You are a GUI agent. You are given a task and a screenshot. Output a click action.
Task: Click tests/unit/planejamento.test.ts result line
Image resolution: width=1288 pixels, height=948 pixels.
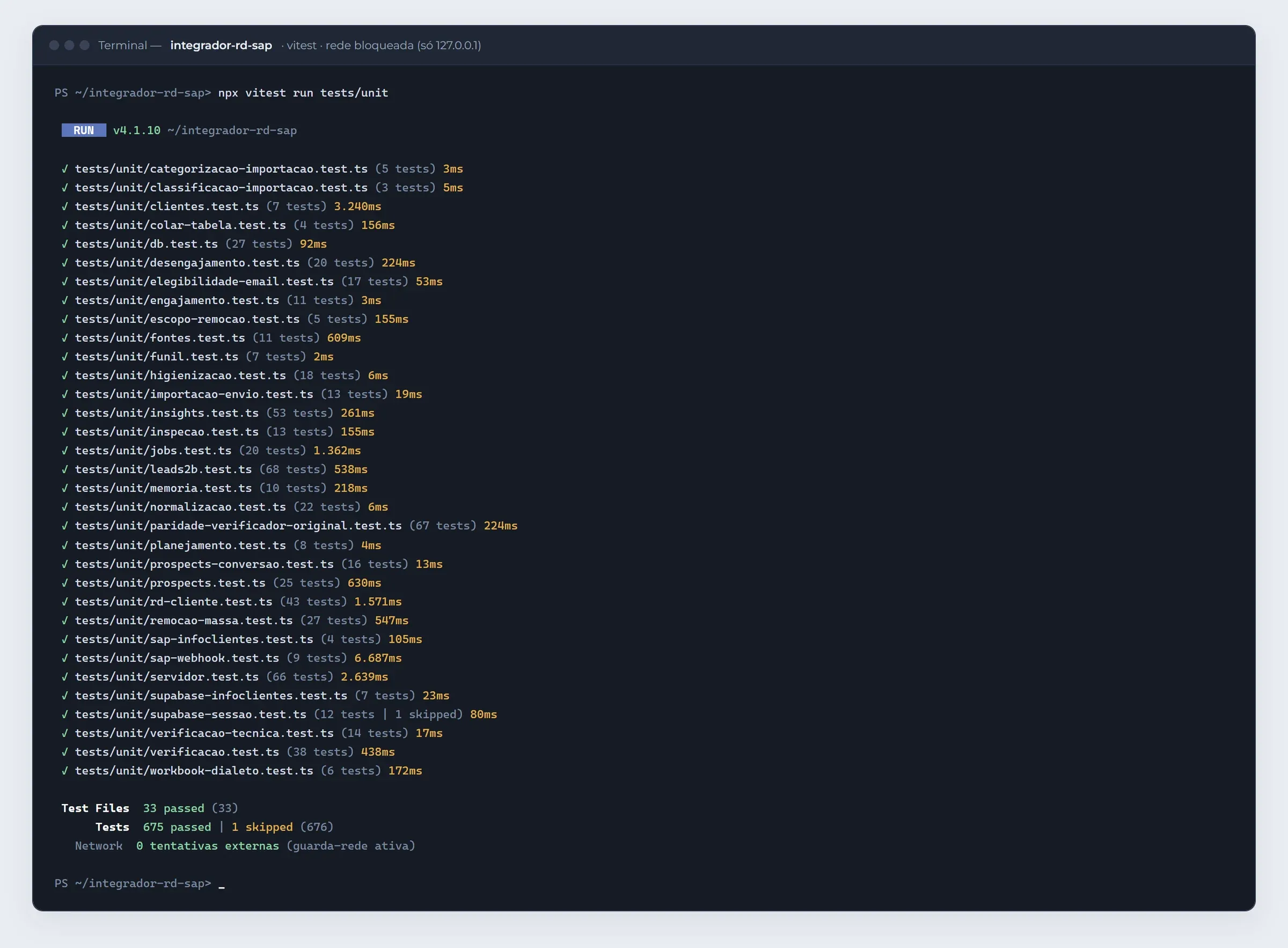tap(221, 545)
